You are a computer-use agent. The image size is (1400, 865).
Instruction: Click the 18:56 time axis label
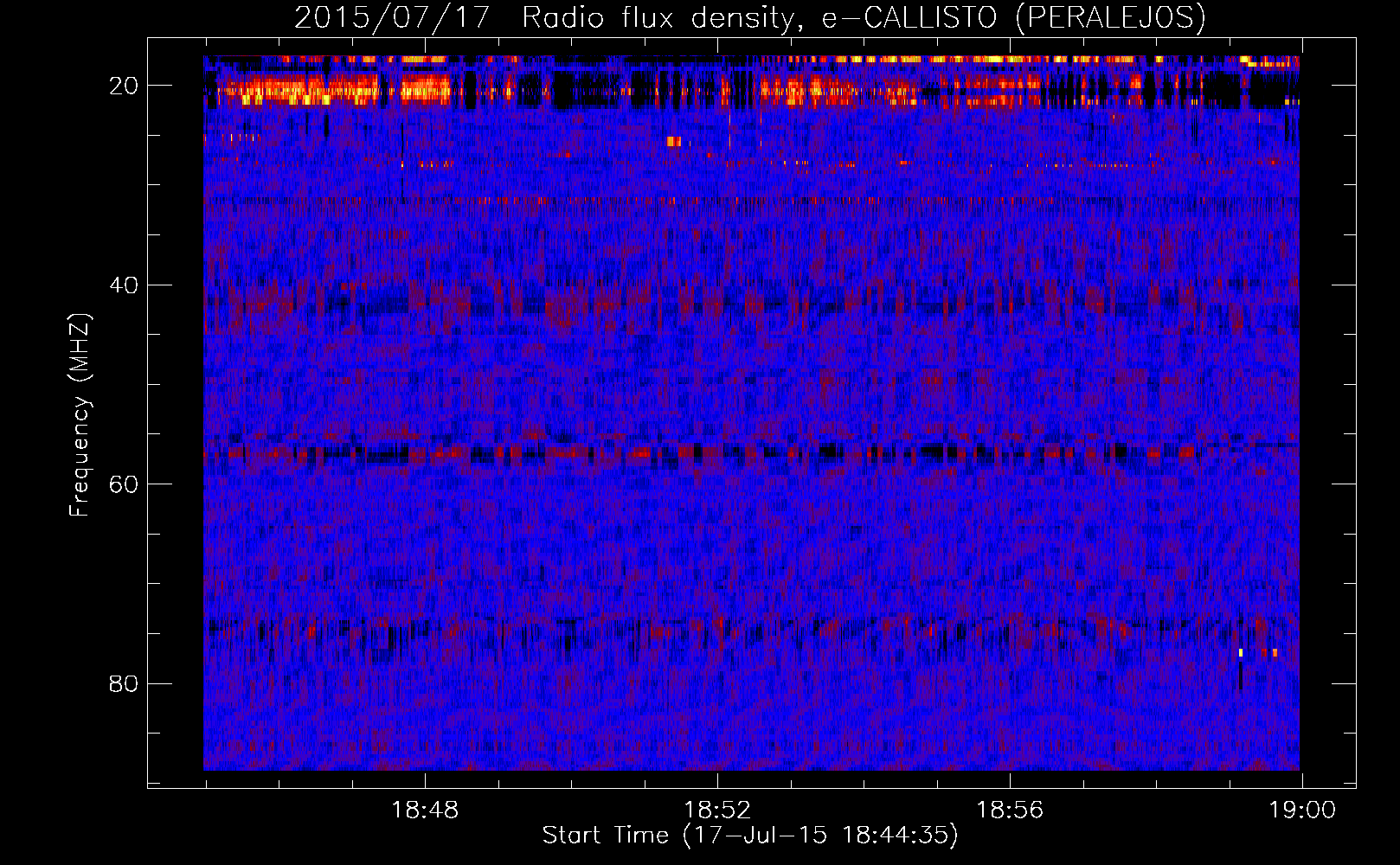(x=1010, y=811)
